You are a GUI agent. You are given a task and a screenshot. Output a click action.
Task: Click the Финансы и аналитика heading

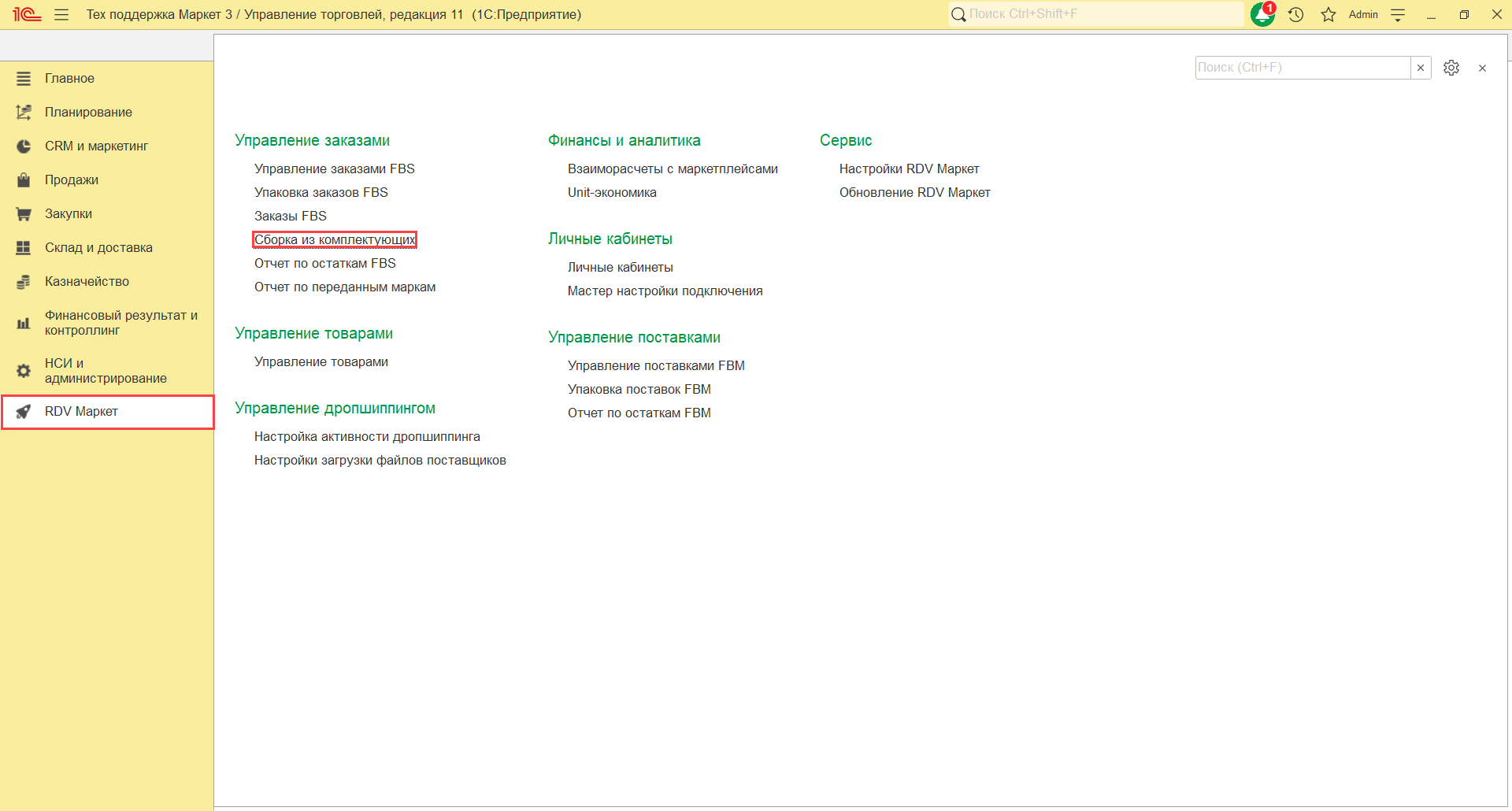(x=624, y=141)
